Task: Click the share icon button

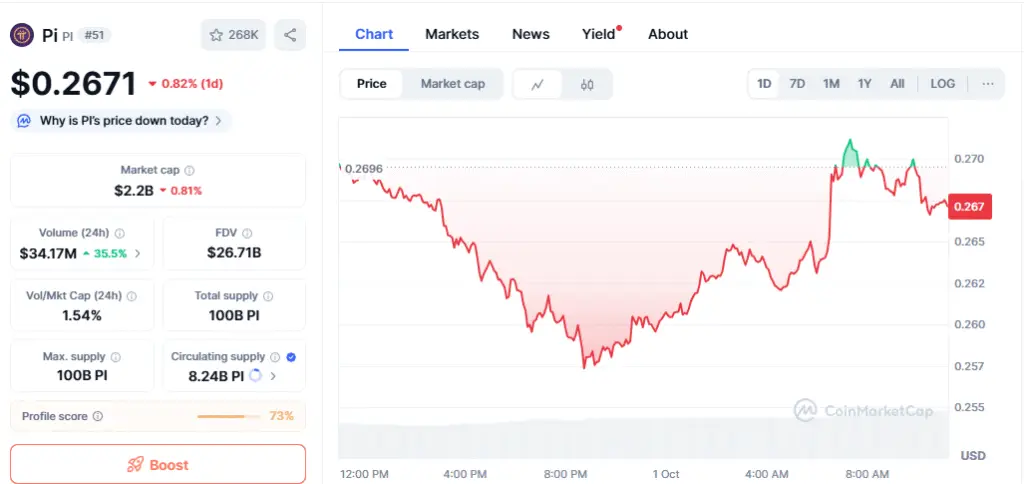Action: tap(290, 35)
